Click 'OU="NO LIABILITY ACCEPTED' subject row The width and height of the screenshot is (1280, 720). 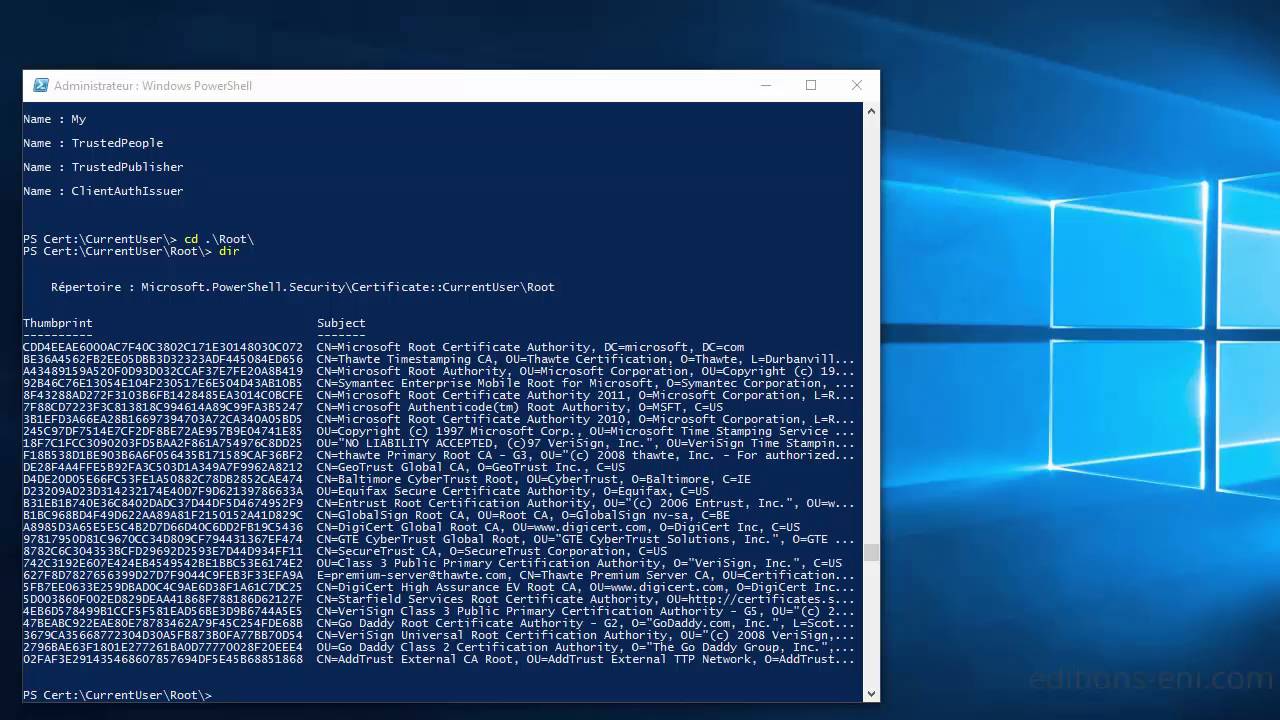tap(586, 443)
